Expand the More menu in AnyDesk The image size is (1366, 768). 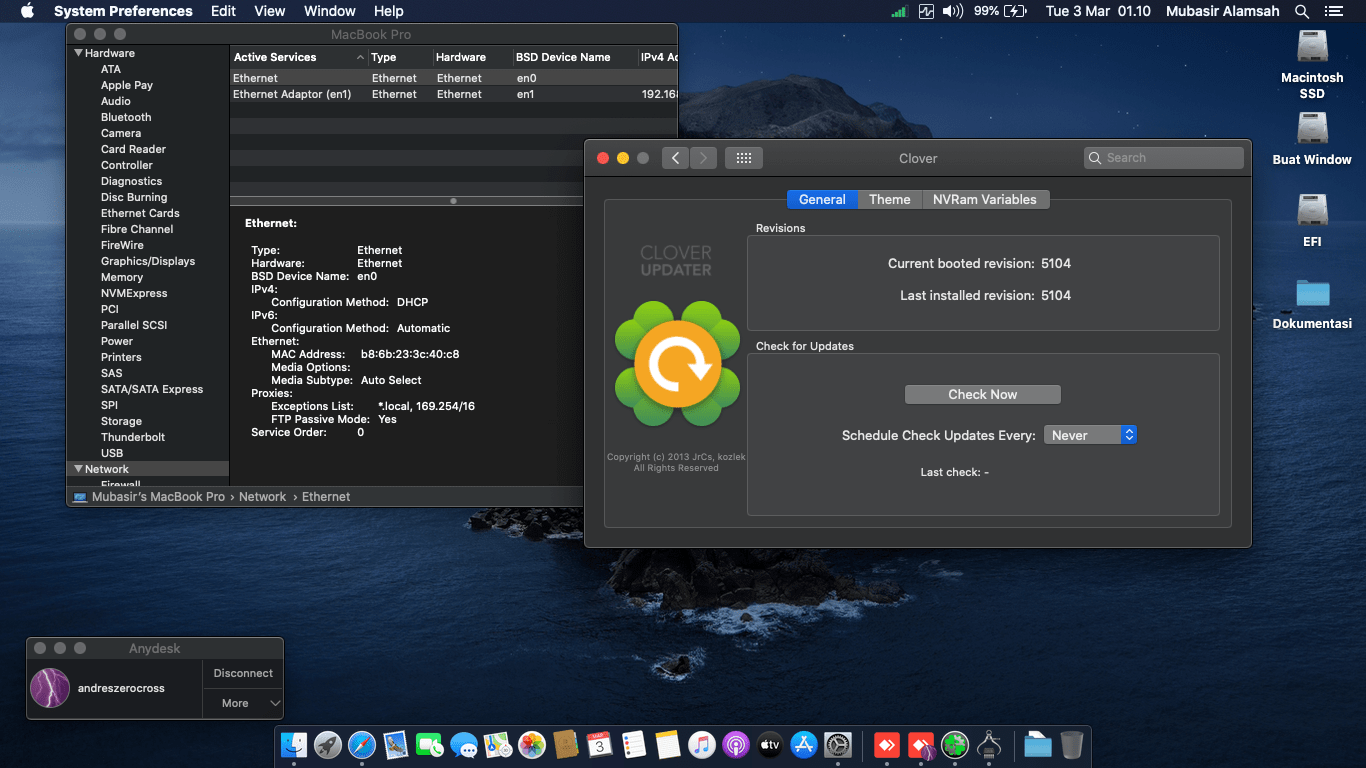click(x=243, y=703)
